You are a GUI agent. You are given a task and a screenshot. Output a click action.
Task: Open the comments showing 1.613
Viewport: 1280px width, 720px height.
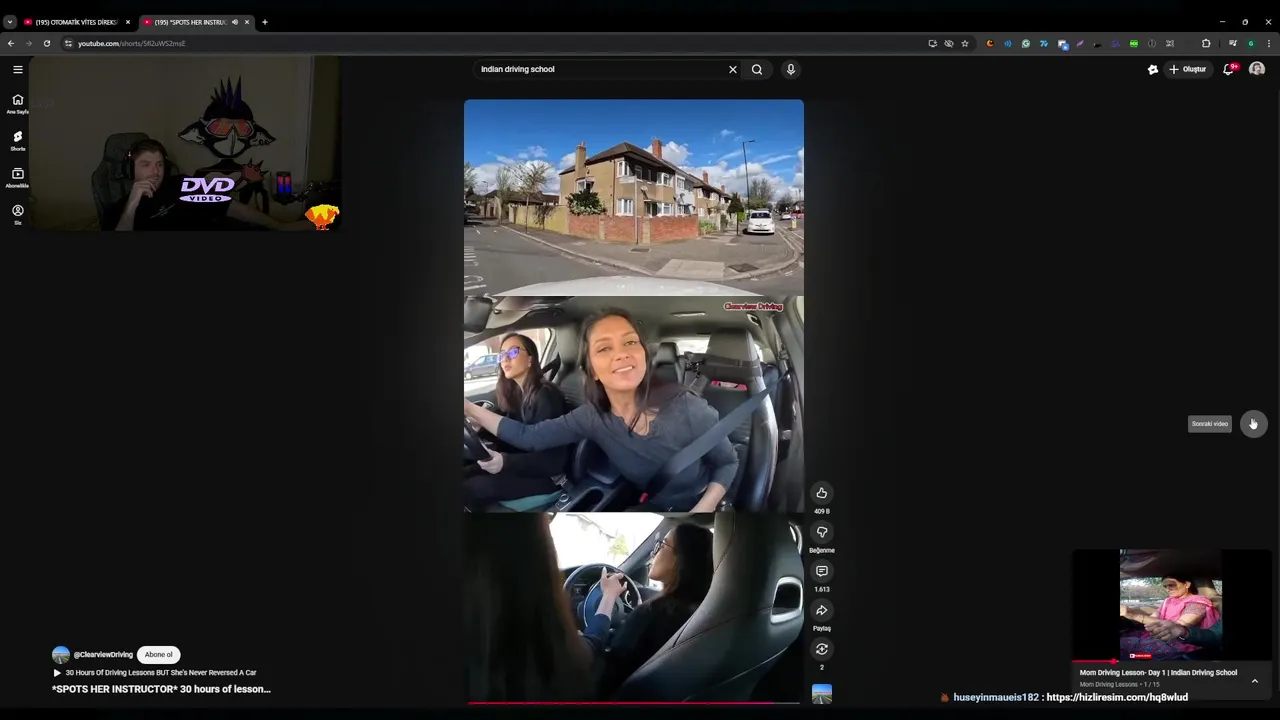pos(822,571)
